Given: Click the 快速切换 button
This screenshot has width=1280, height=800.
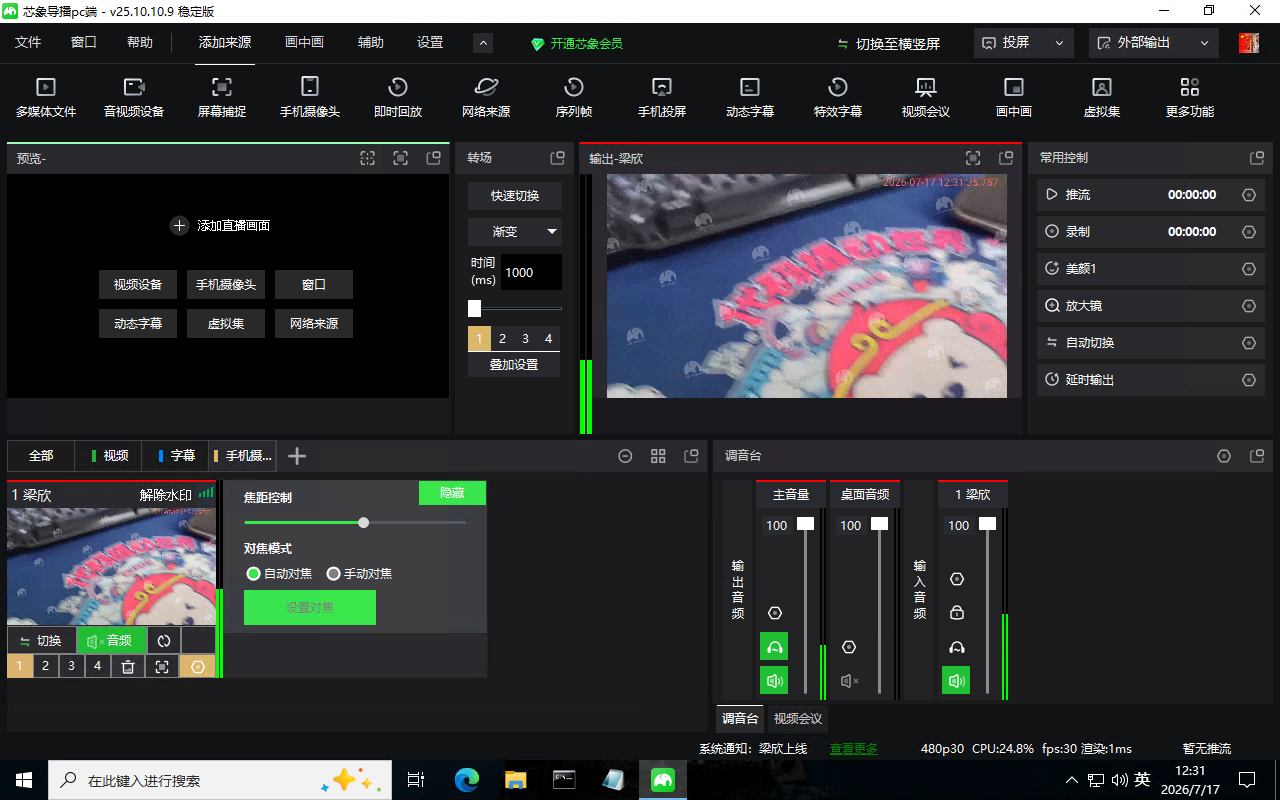Looking at the screenshot, I should pyautogui.click(x=515, y=196).
